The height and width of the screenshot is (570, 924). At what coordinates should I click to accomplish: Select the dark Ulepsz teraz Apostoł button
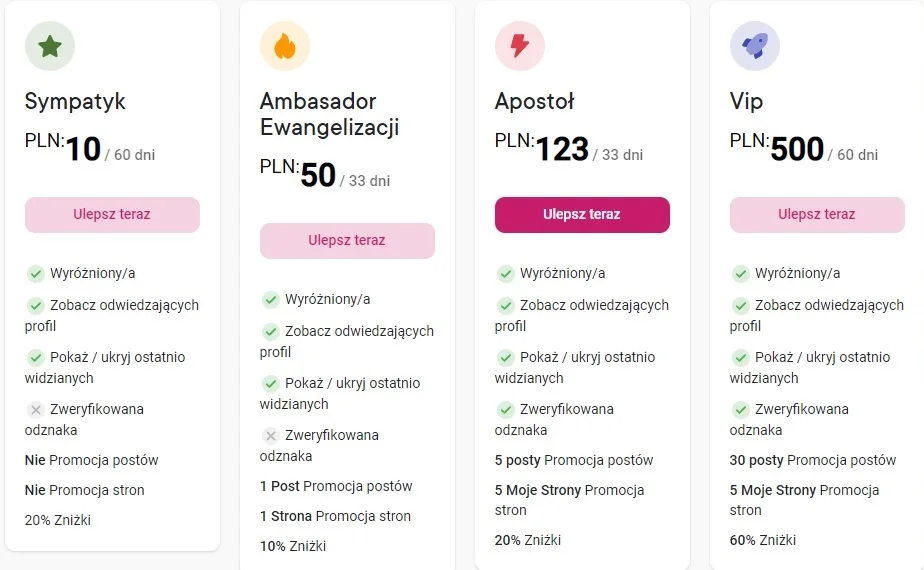582,215
